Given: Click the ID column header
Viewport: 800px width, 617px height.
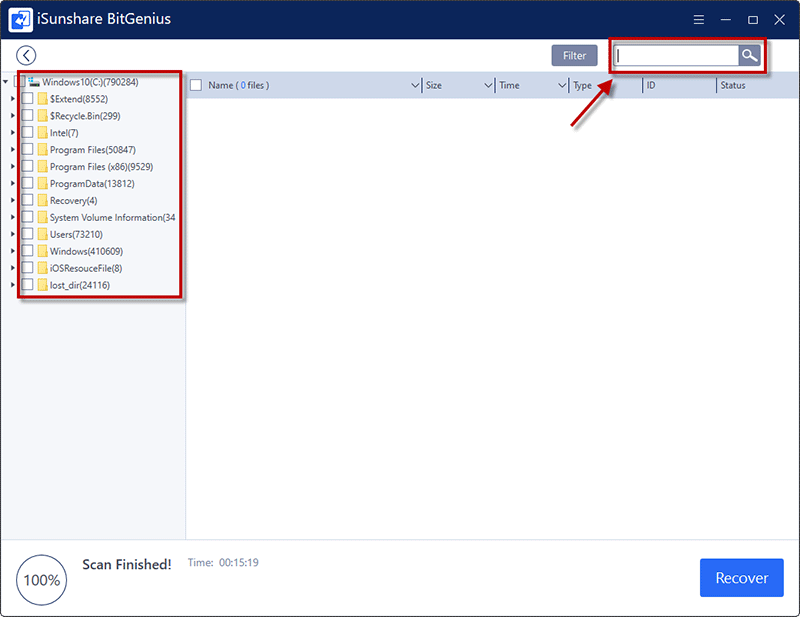Looking at the screenshot, I should [651, 85].
